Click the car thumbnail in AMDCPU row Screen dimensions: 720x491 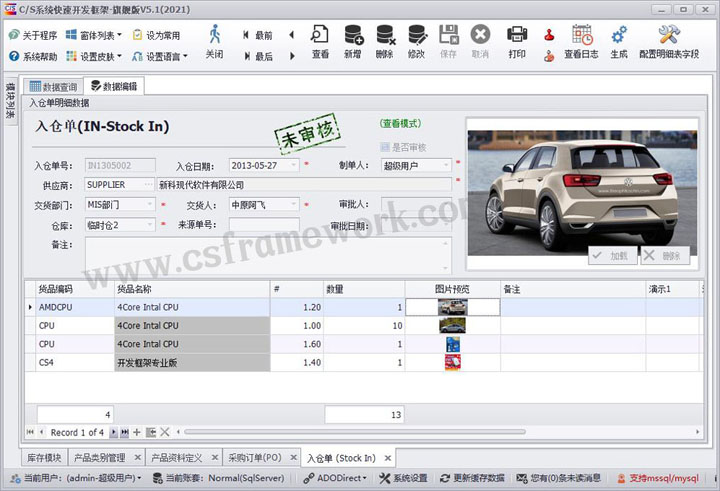[452, 308]
